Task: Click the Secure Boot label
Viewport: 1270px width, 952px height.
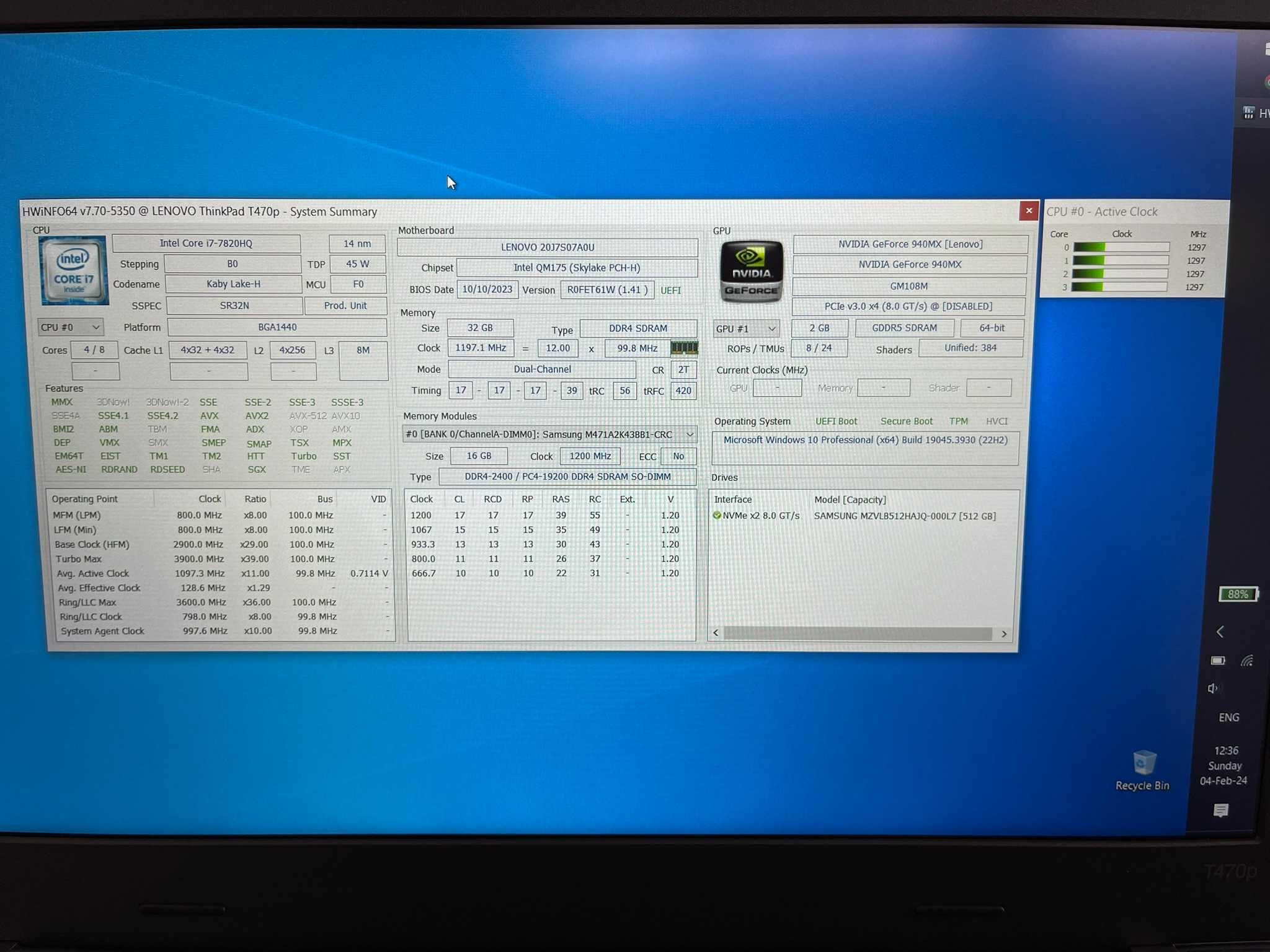Action: 906,421
